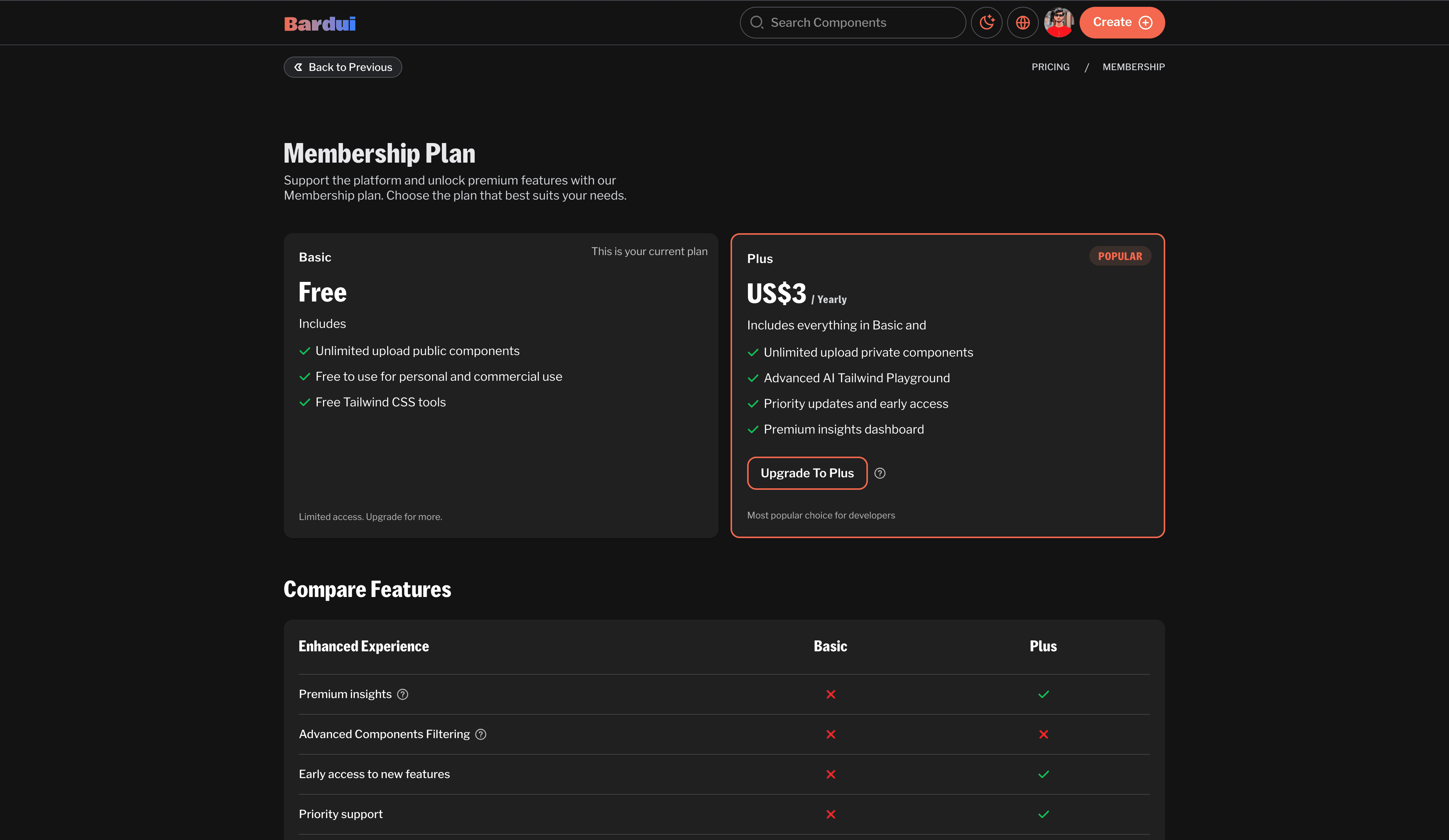Open the PRICING breadcrumb link
Image resolution: width=1449 pixels, height=840 pixels.
1050,67
